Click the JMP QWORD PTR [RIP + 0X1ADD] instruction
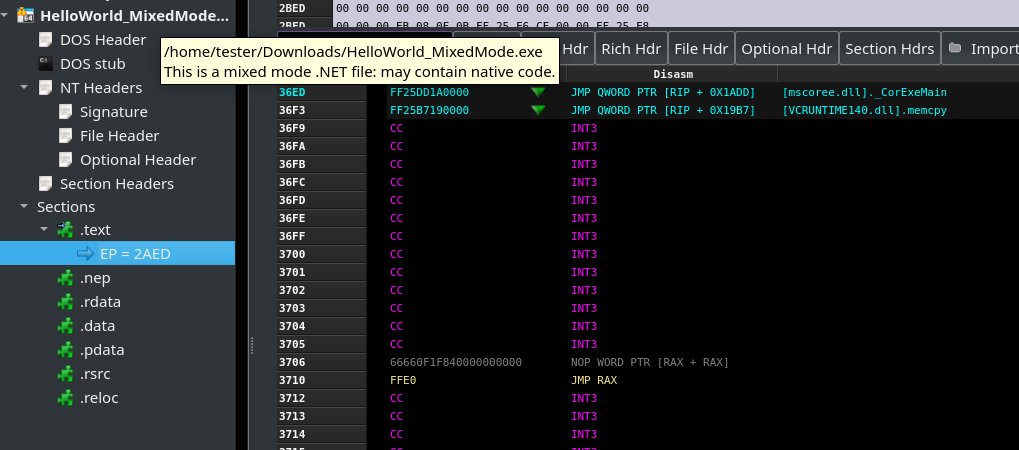 (x=664, y=92)
